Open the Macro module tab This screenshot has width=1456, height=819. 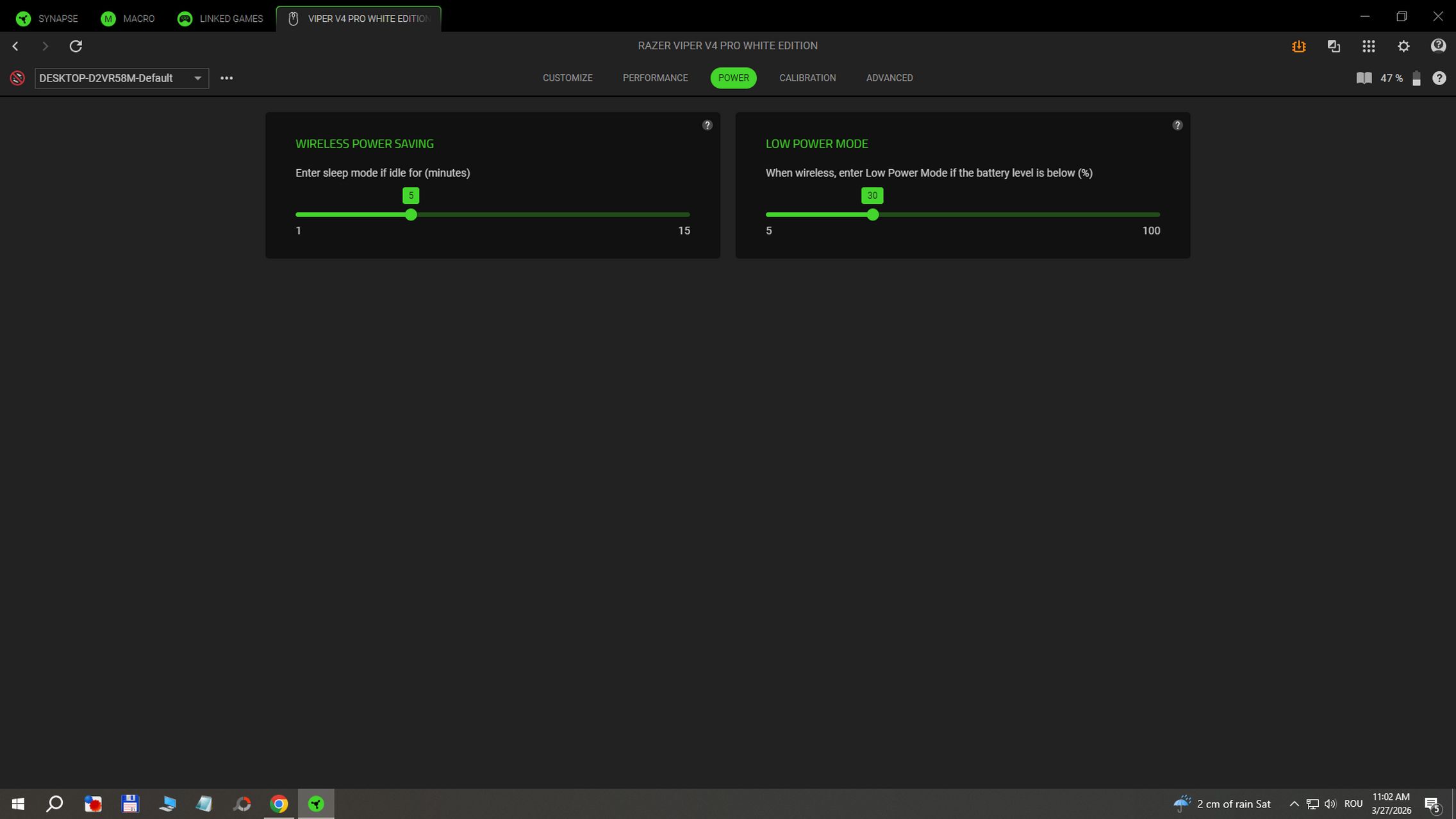tap(128, 19)
